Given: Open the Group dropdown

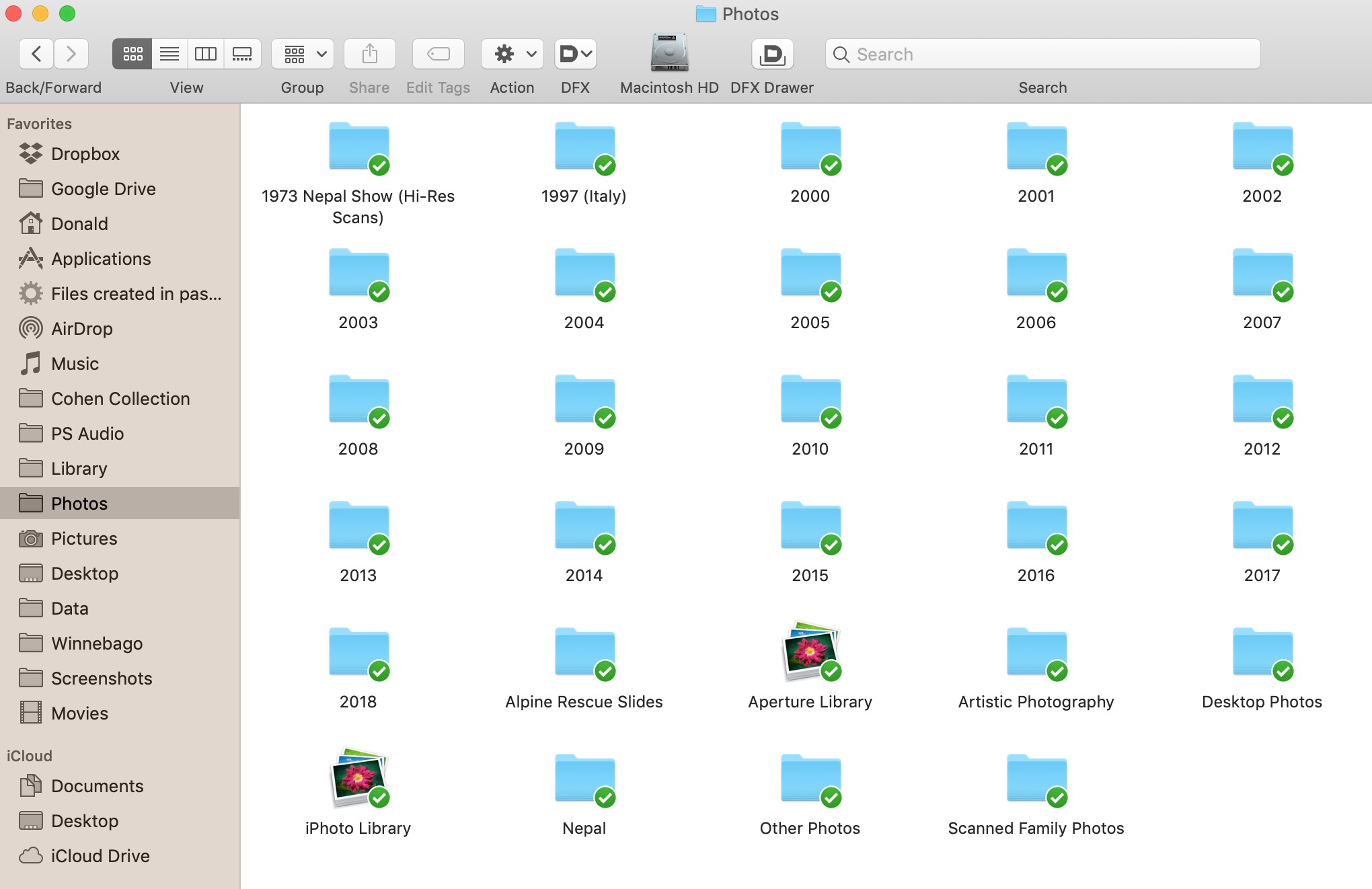Looking at the screenshot, I should pyautogui.click(x=302, y=54).
